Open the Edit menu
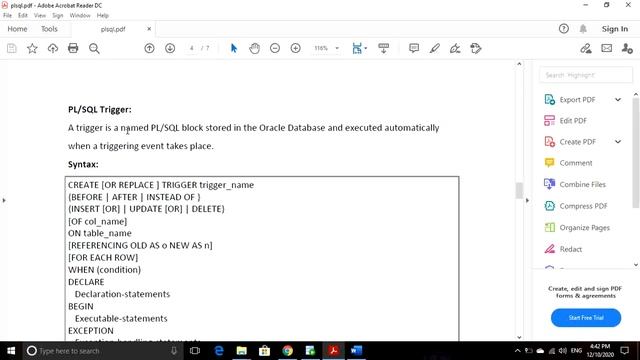 pos(23,16)
